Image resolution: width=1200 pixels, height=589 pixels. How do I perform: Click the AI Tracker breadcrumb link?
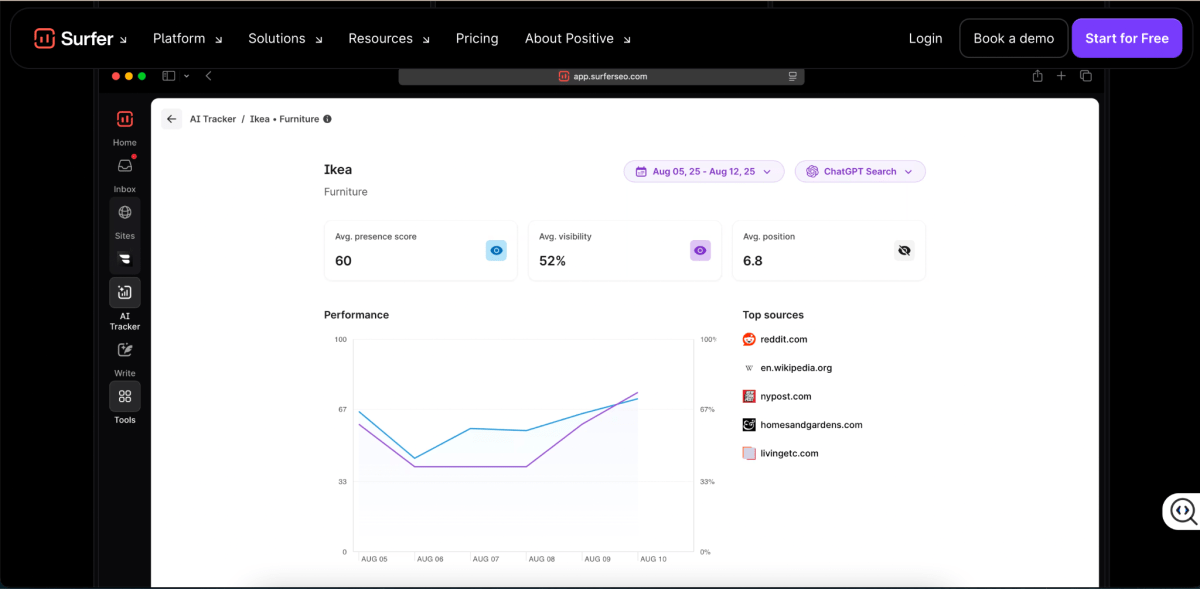pyautogui.click(x=213, y=119)
